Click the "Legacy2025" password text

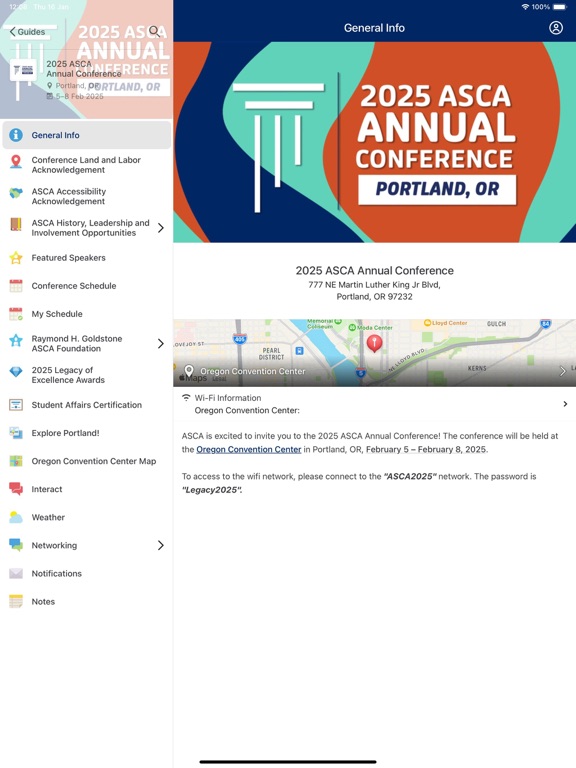(x=212, y=490)
